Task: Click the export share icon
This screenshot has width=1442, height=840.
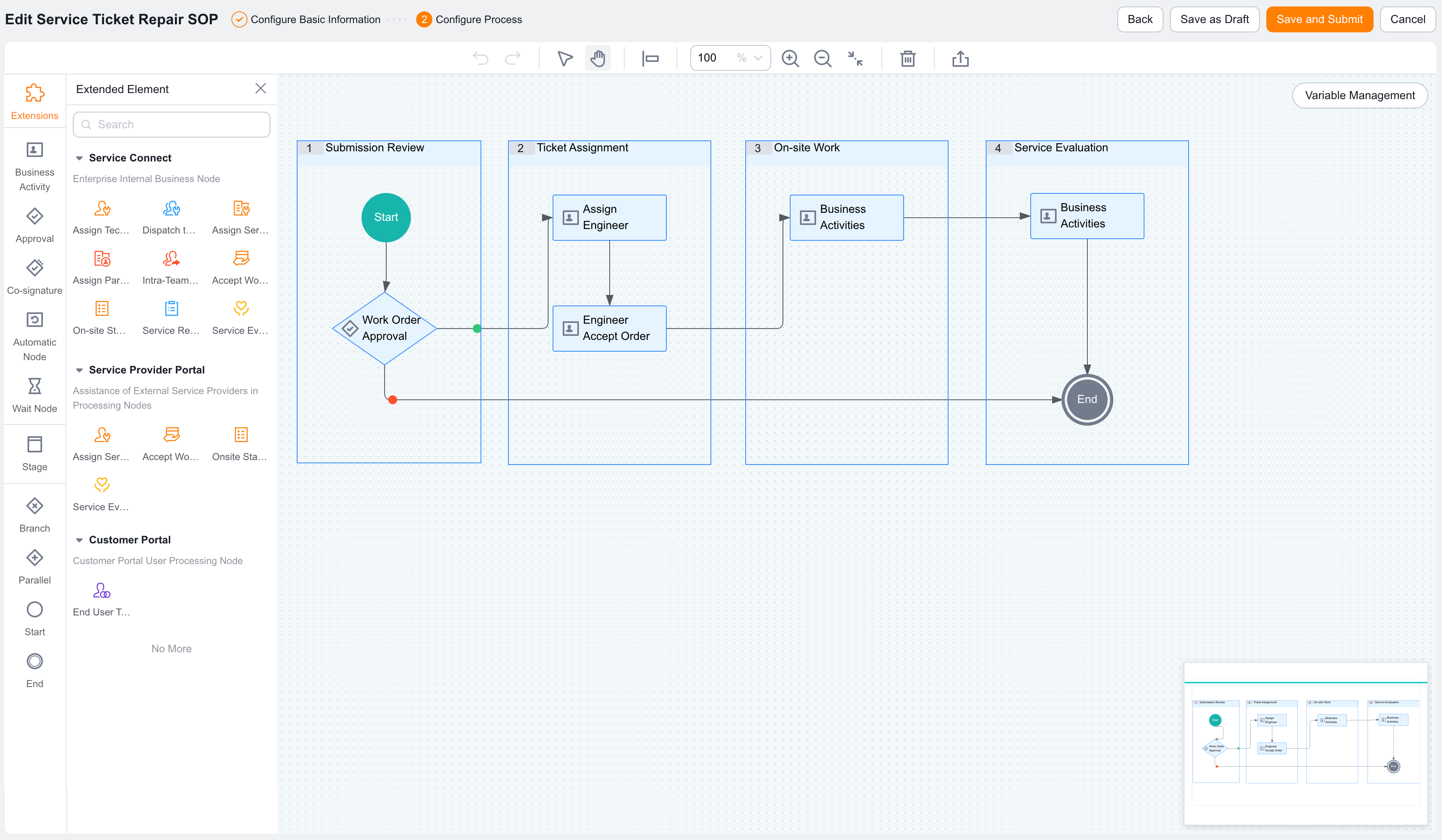Action: 961,58
